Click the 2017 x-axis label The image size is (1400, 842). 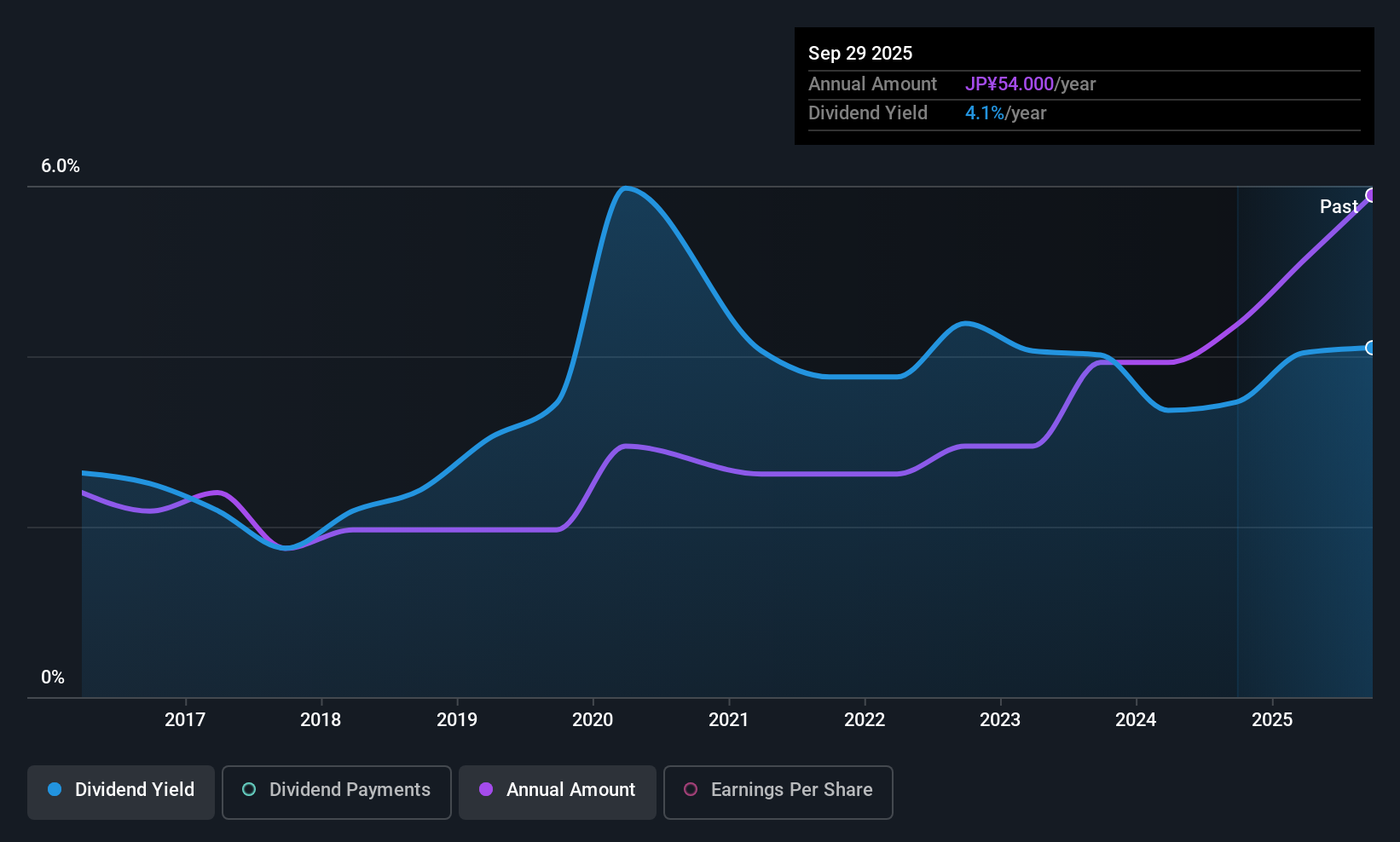click(185, 719)
